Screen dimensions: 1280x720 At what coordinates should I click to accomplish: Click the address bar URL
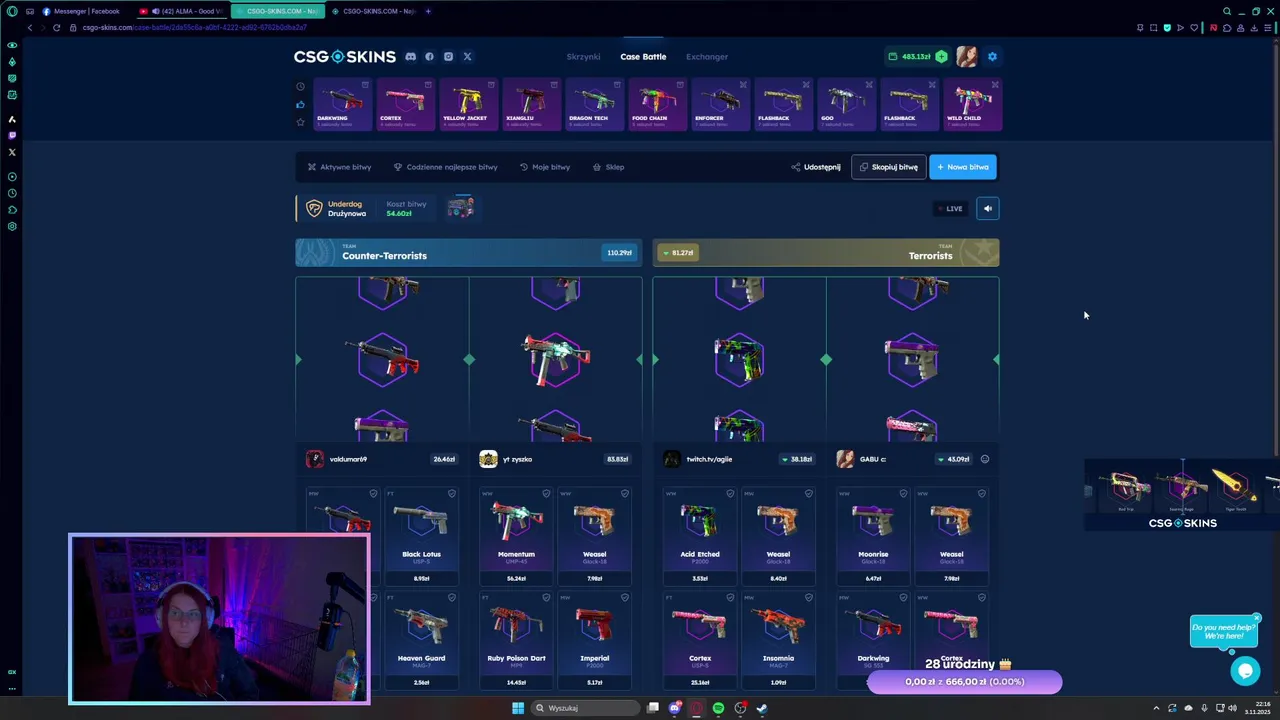pyautogui.click(x=194, y=27)
